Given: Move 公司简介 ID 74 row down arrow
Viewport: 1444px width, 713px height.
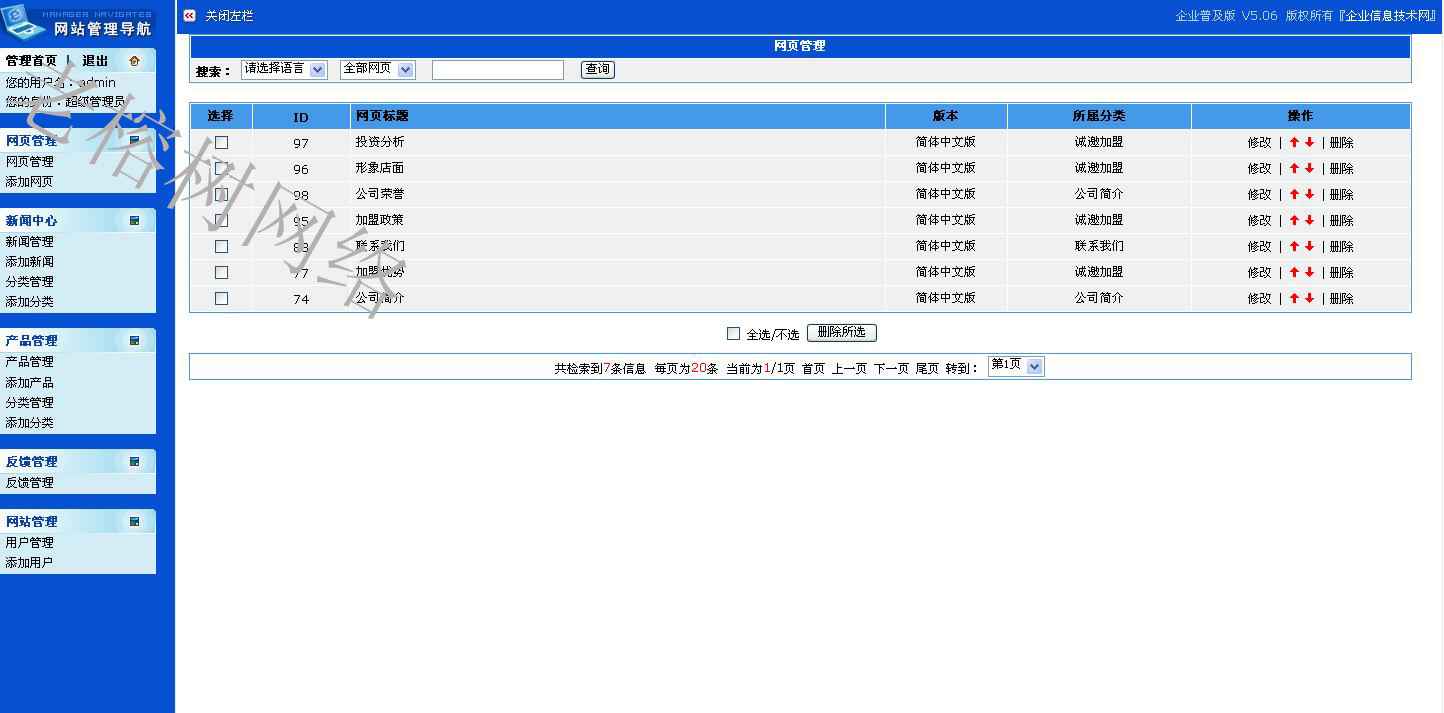Looking at the screenshot, I should pyautogui.click(x=1309, y=298).
